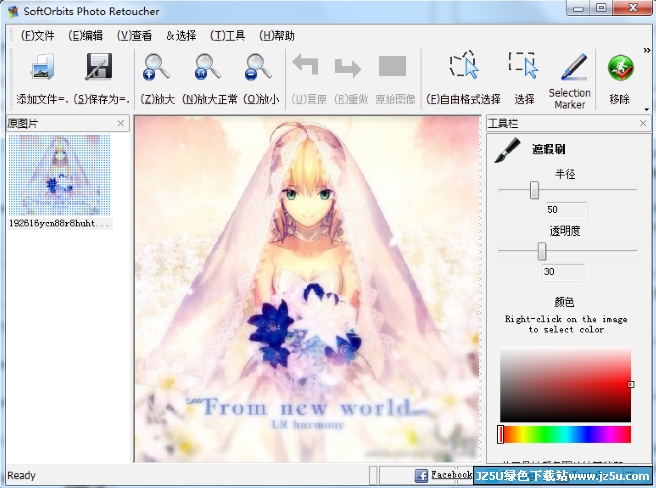Click the Original Image (原始图像) icon

coord(392,66)
